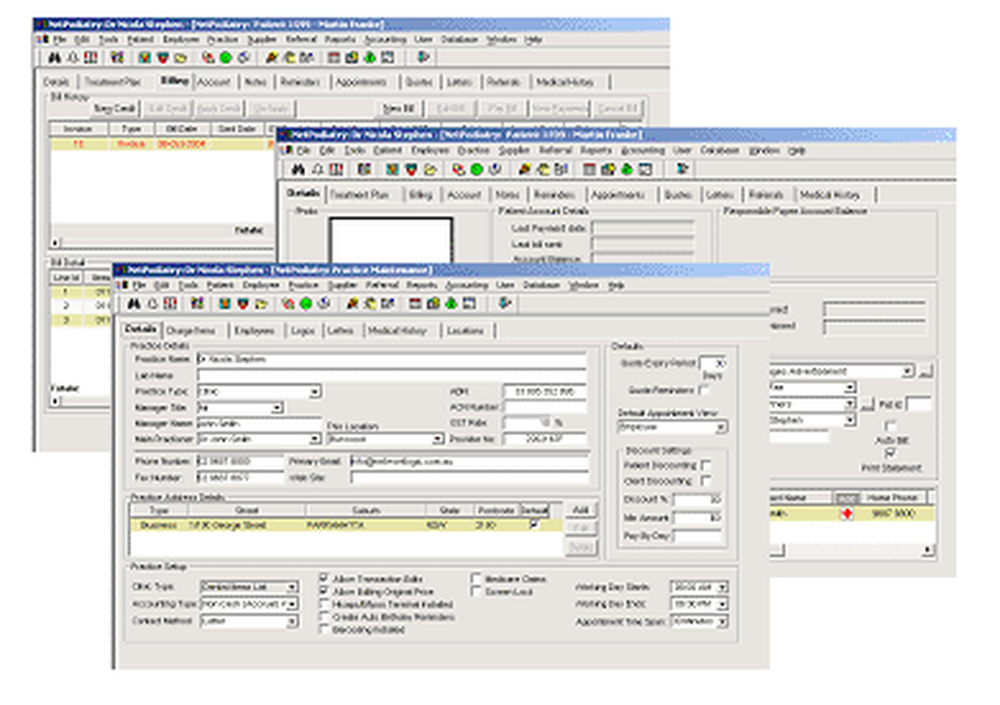1000x705 pixels.
Task: Open Clinic Type dropdown
Action: coord(292,586)
